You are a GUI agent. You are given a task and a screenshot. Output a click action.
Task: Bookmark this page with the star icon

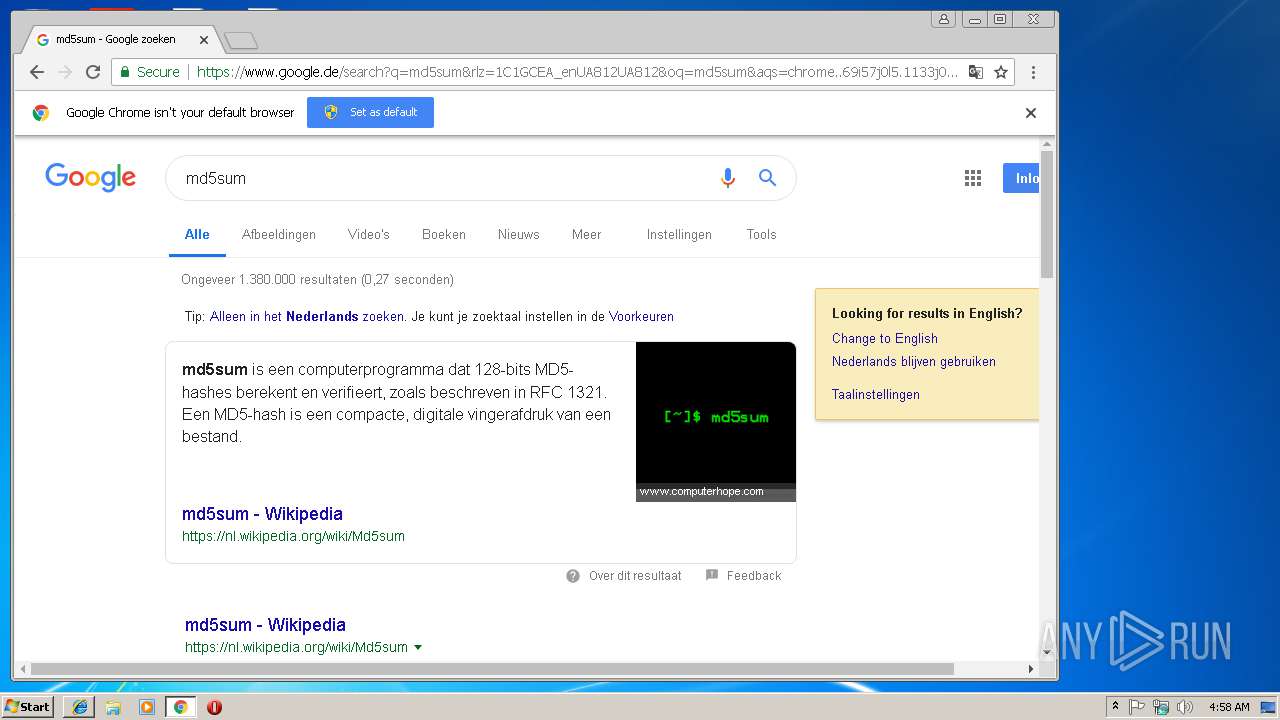click(x=1000, y=72)
